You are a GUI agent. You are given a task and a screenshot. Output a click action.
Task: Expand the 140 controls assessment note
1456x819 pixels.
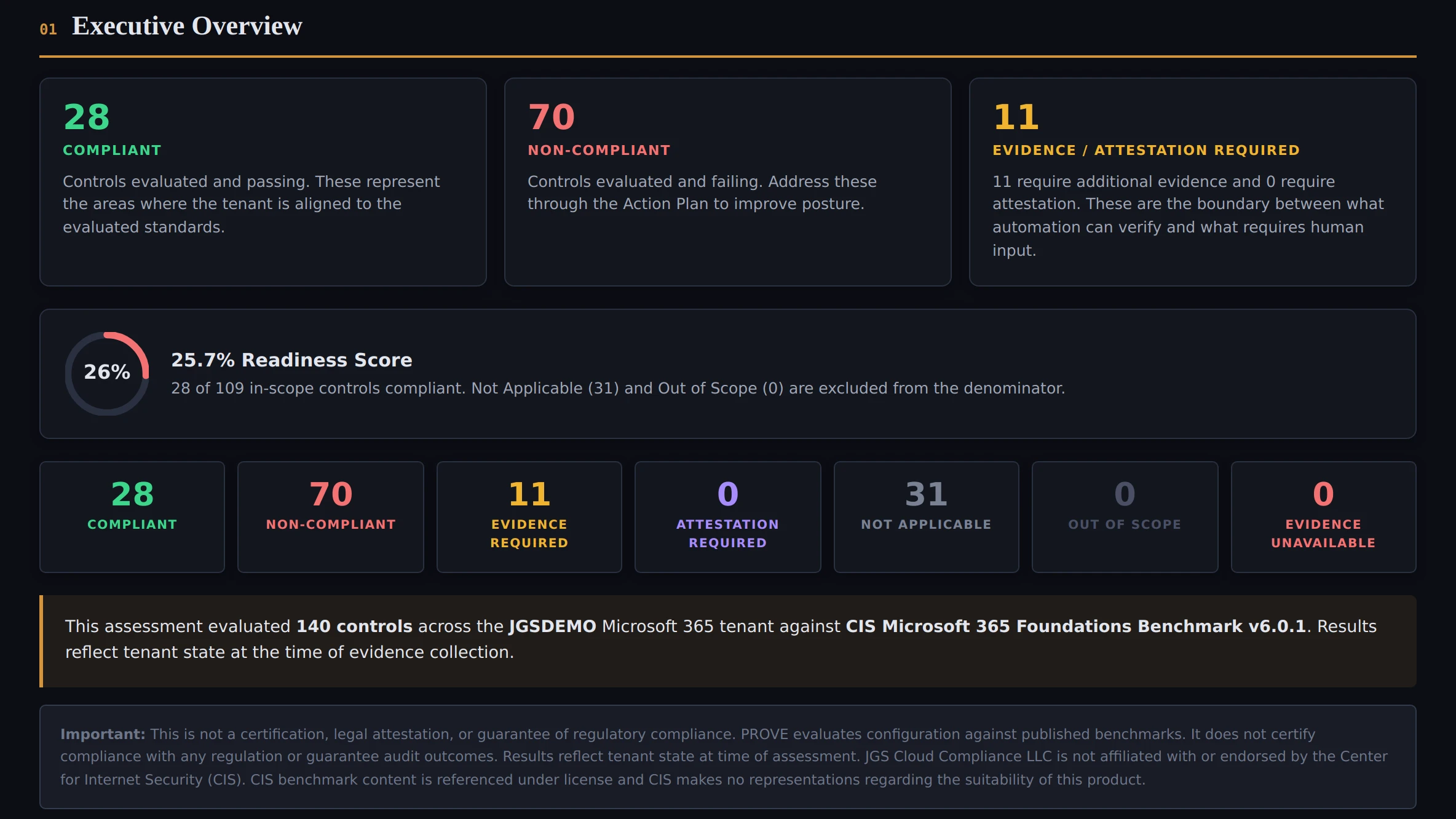coord(728,639)
